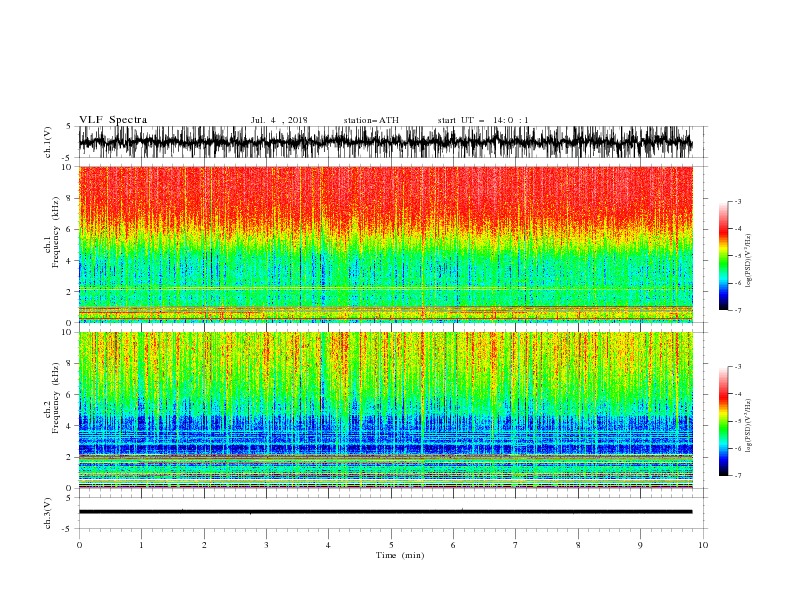Click time-axis tick label "0"
The width and height of the screenshot is (792, 612).
pyautogui.click(x=79, y=545)
